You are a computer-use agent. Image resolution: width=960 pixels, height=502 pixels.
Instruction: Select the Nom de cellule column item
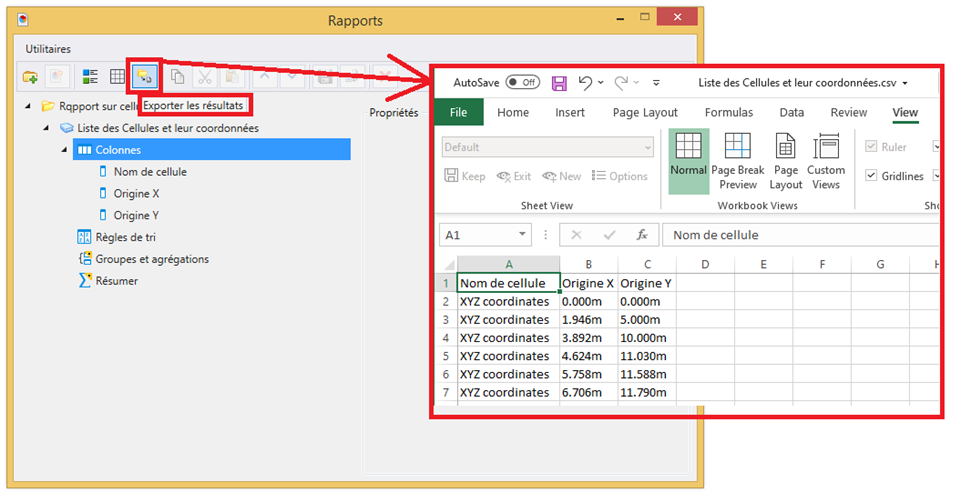(x=150, y=172)
